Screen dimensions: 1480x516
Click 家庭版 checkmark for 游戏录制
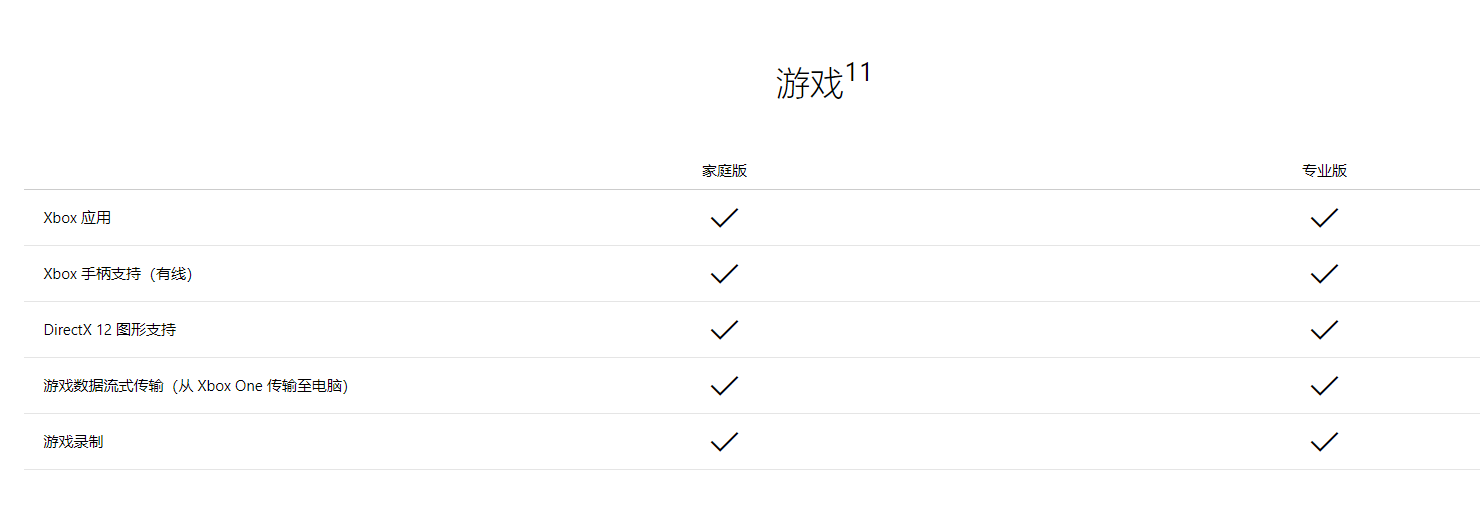coord(724,442)
